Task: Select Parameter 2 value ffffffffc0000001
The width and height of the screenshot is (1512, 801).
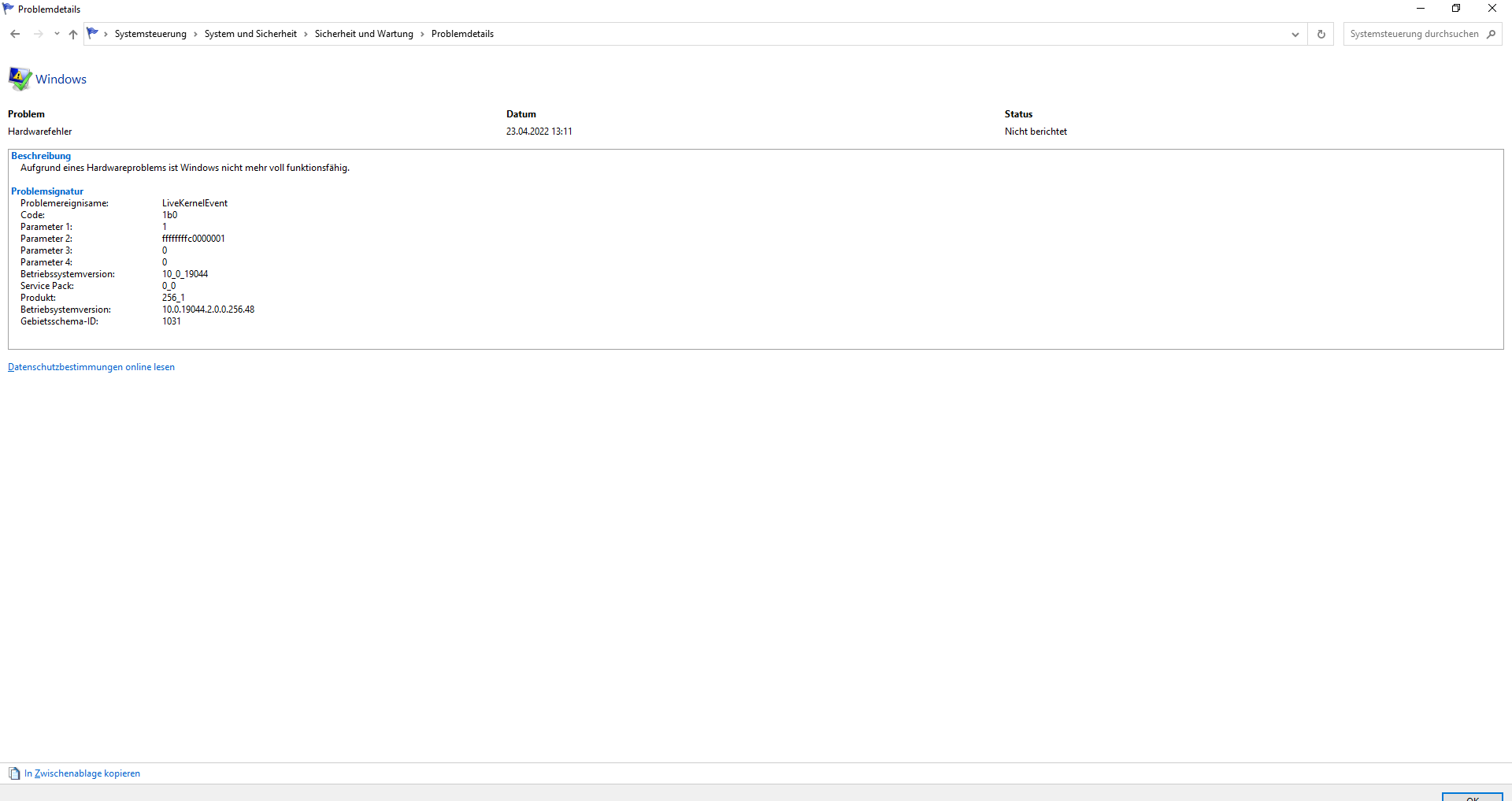Action: click(194, 239)
